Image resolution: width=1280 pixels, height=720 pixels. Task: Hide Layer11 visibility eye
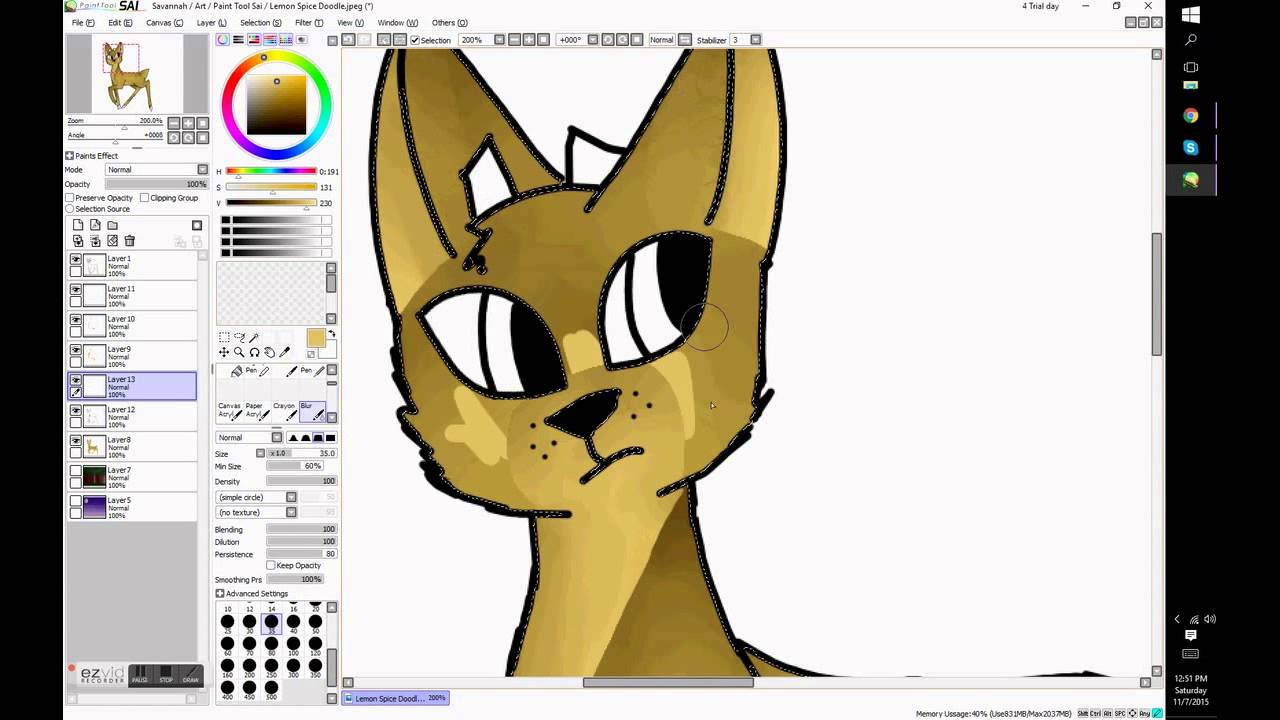pyautogui.click(x=76, y=289)
